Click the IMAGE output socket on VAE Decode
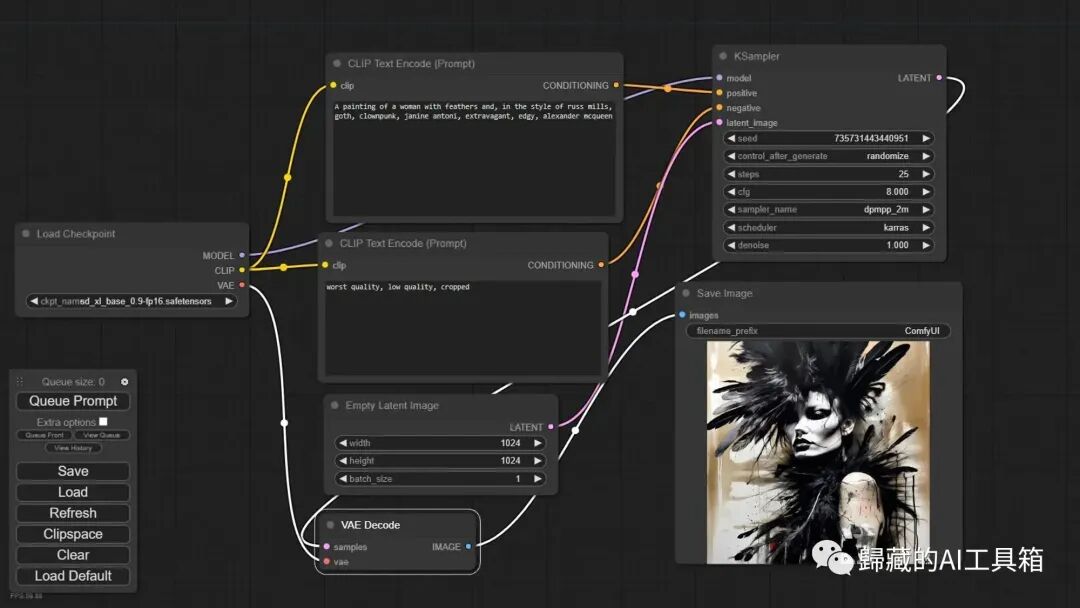This screenshot has height=608, width=1080. [468, 547]
